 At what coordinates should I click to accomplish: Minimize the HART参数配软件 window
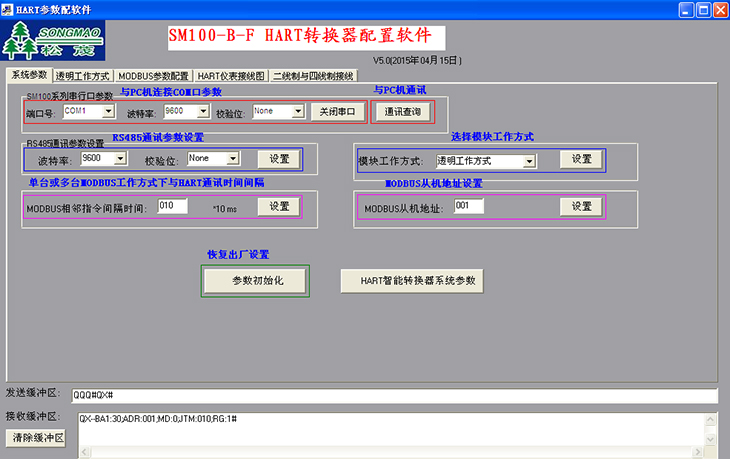687,10
